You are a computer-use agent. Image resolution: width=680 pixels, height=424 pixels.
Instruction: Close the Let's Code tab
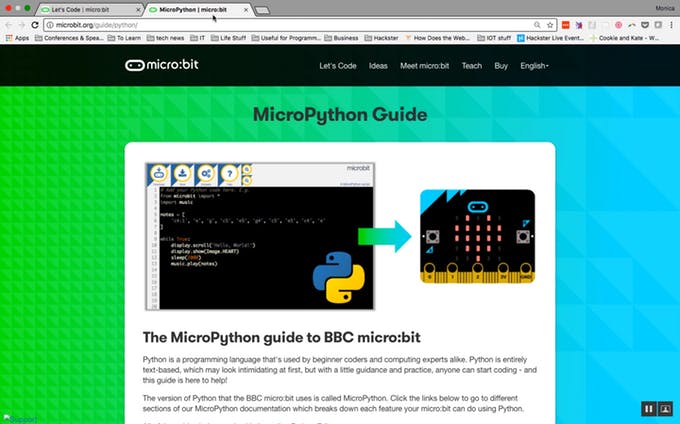point(138,10)
